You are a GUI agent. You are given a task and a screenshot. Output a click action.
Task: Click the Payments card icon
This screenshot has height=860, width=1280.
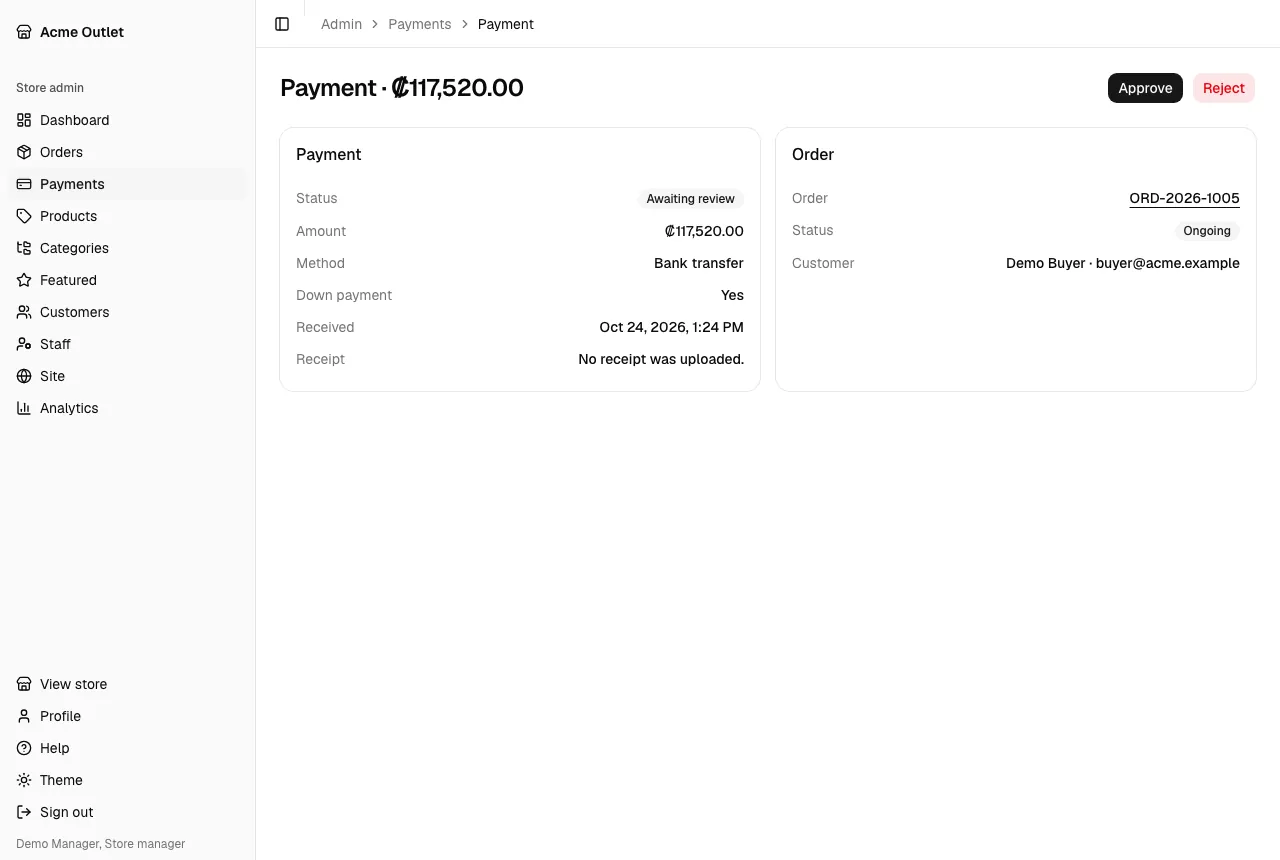pyautogui.click(x=24, y=184)
